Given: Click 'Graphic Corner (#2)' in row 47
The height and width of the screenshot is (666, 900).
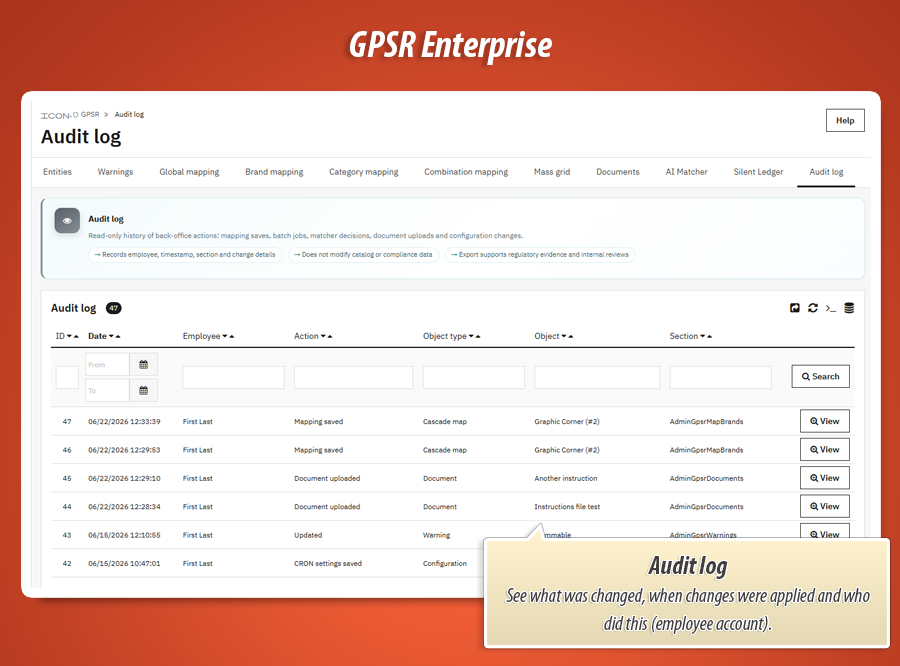Looking at the screenshot, I should [x=567, y=421].
